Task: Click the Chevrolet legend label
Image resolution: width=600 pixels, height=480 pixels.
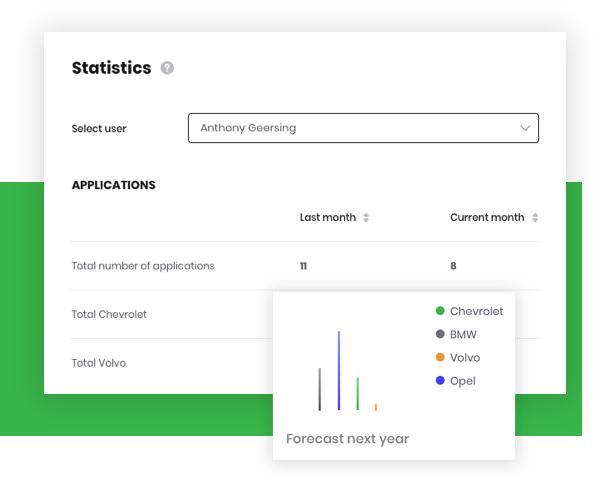Action: [476, 311]
